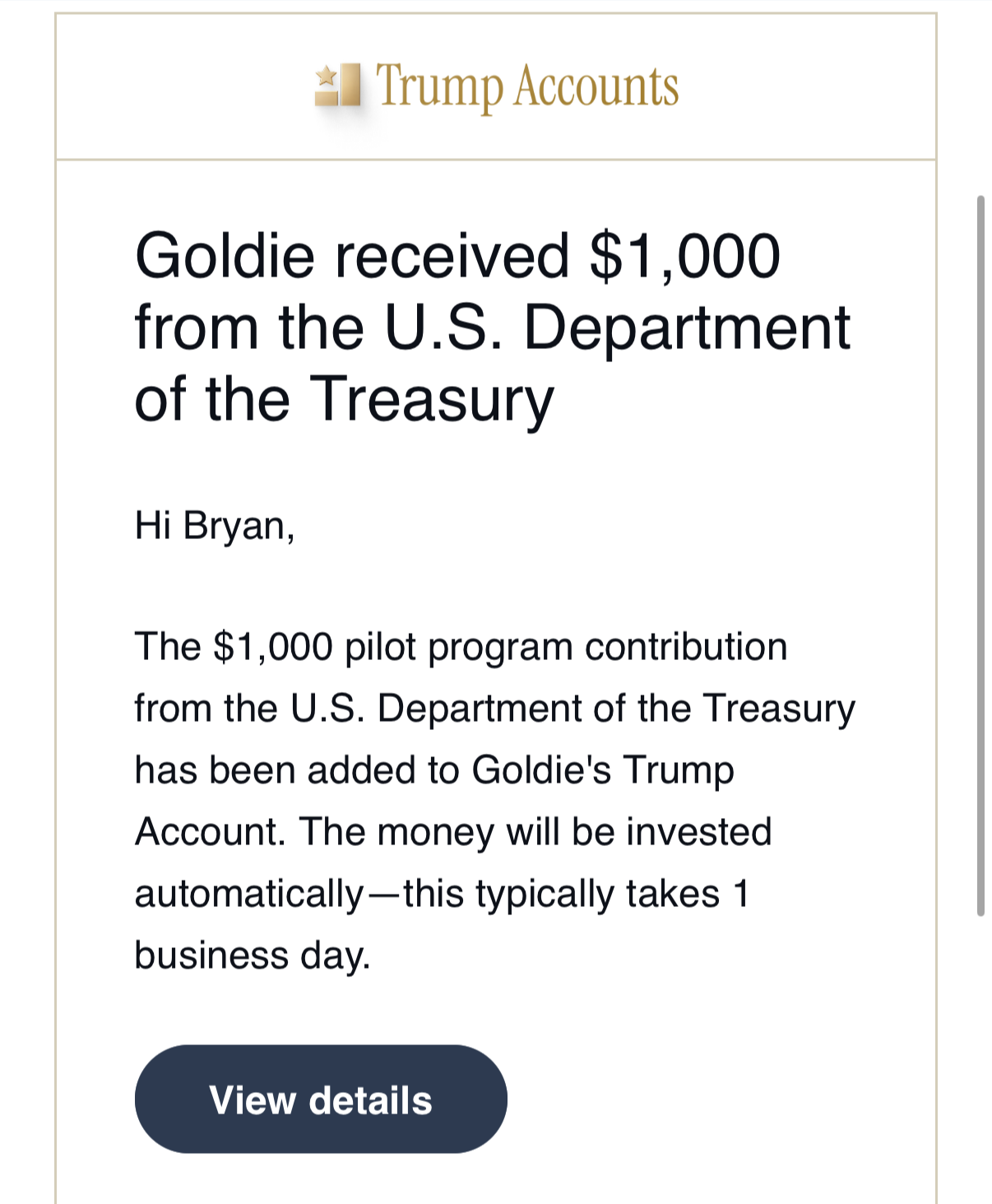Click the this typically takes 1 phrase
Image resolution: width=992 pixels, height=1204 pixels.
point(577,895)
